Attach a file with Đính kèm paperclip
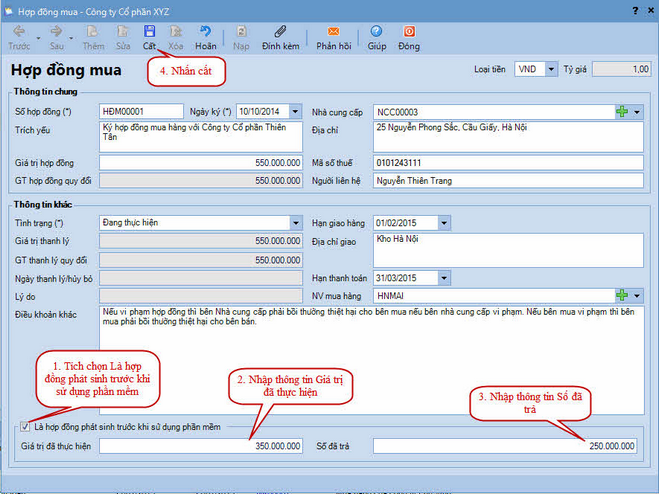Viewport: 659px width, 494px height. (x=280, y=32)
